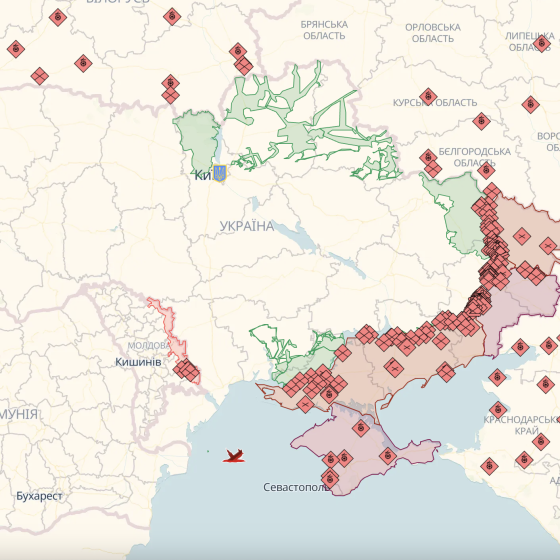Select the upper marker on the Azov Sea eastern shore

click(x=498, y=378)
